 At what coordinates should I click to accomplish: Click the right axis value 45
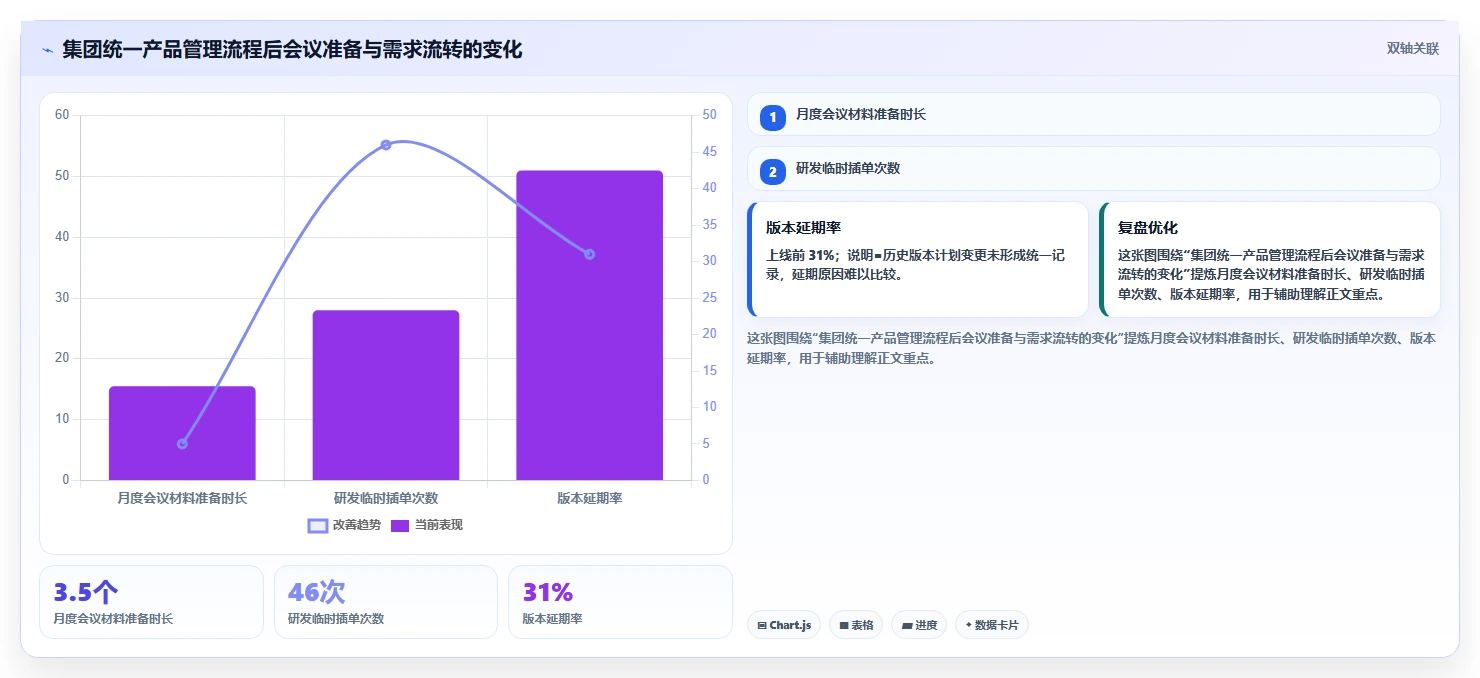click(x=709, y=151)
